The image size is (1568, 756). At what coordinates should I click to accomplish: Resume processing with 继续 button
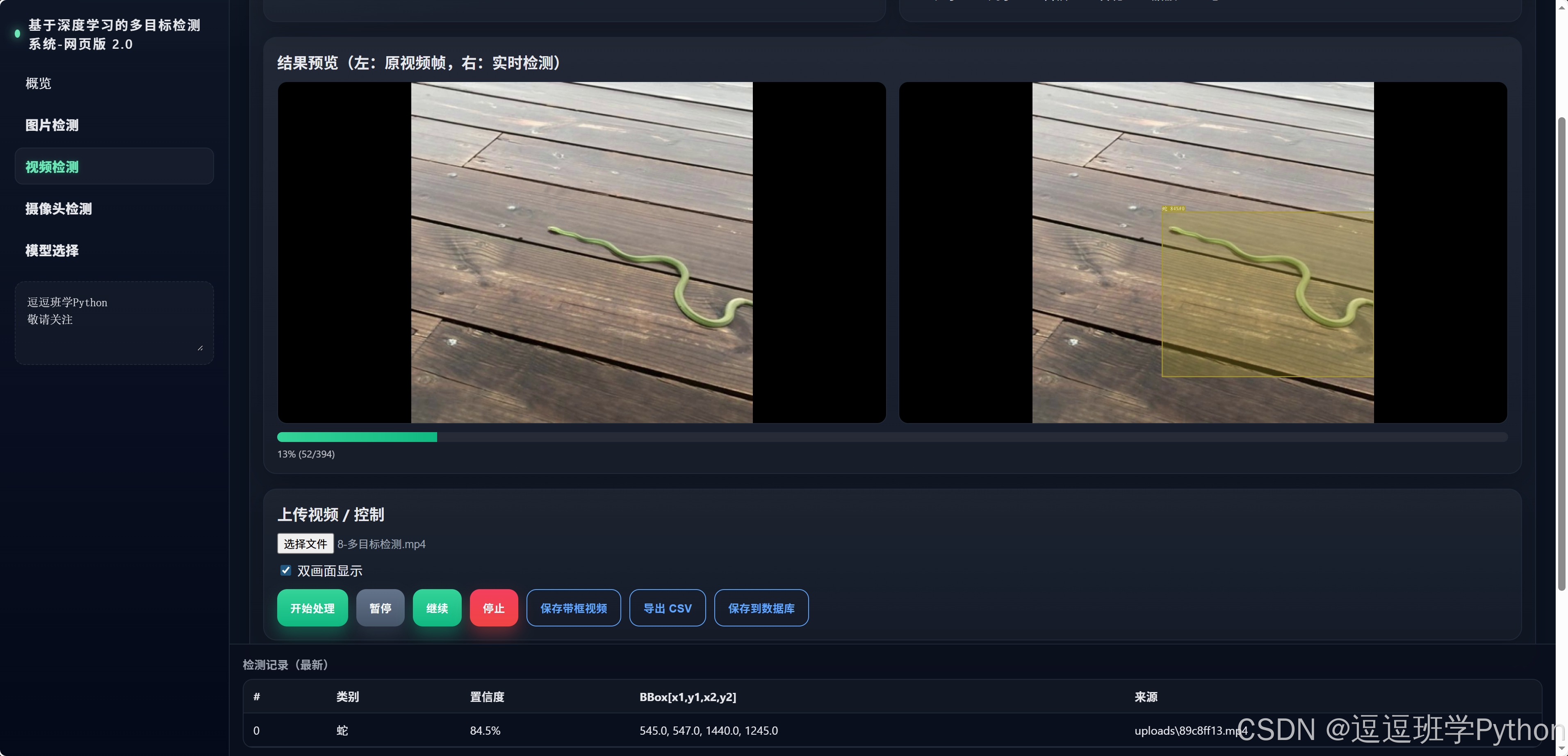[x=436, y=608]
